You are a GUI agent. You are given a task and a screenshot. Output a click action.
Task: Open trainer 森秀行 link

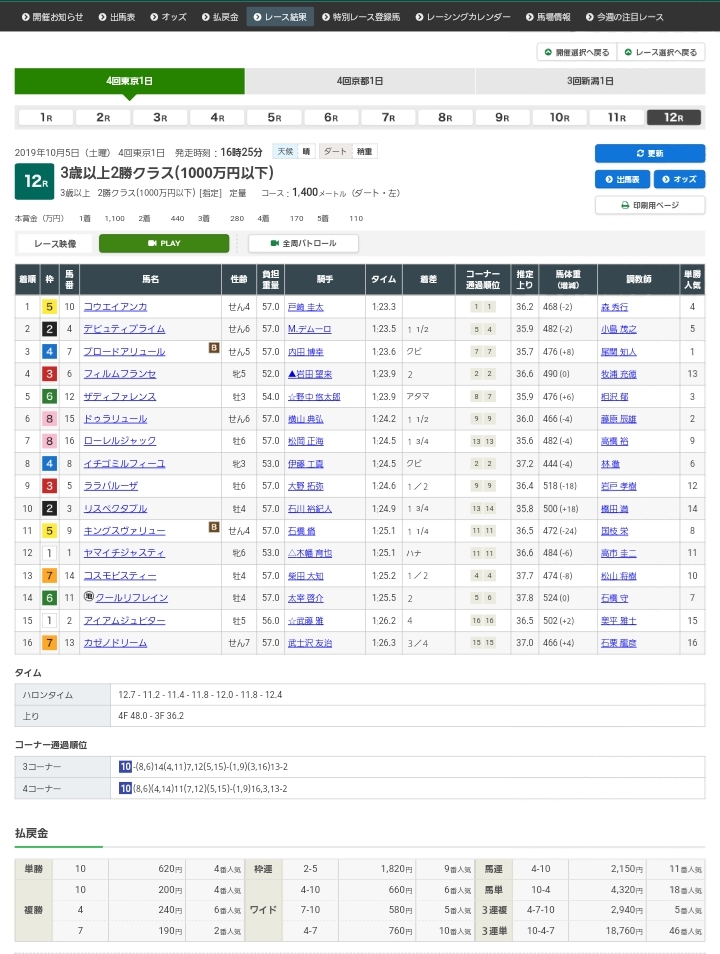615,307
